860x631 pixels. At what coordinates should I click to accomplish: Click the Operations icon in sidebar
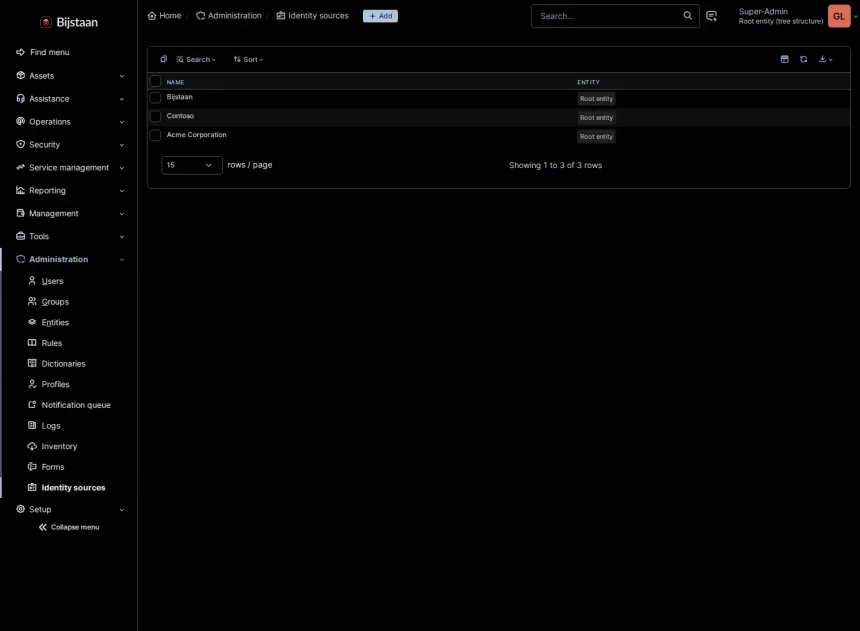(20, 121)
